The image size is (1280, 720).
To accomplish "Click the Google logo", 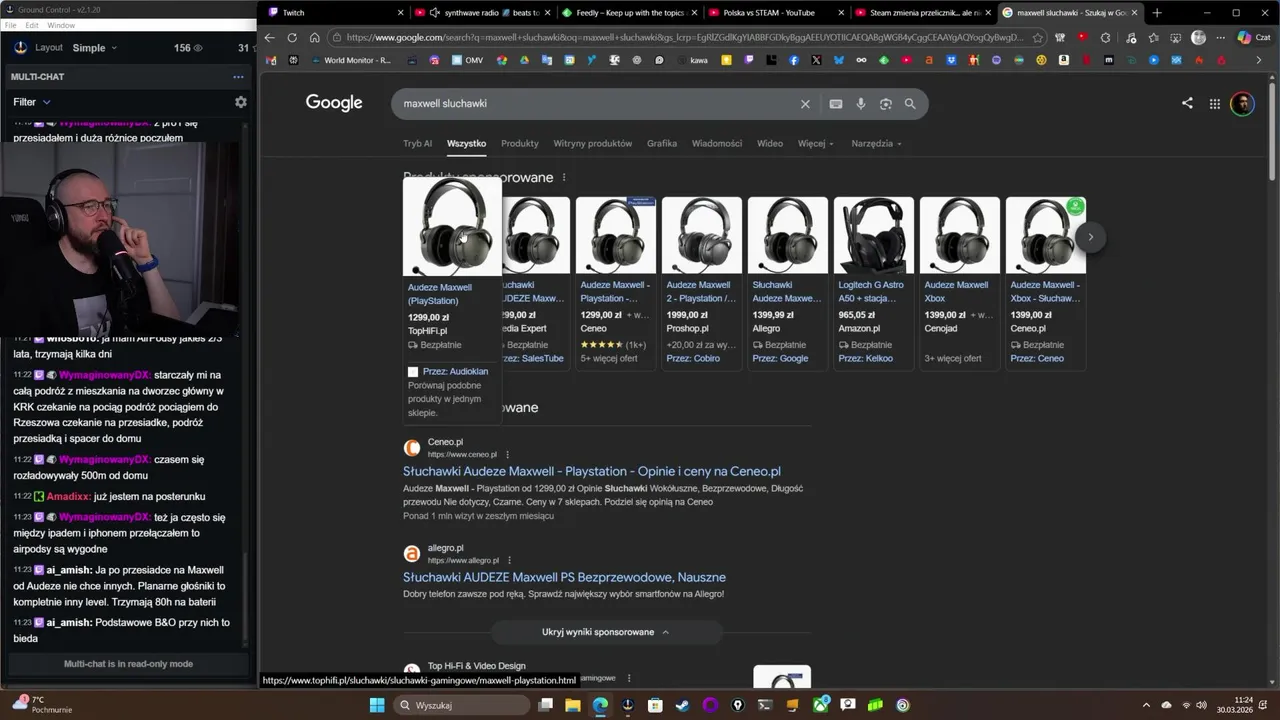I will click(x=334, y=103).
